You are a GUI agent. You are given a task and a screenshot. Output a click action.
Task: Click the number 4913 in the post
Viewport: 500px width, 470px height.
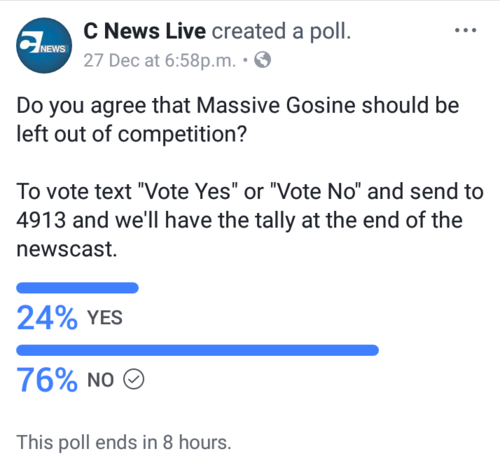[41, 220]
